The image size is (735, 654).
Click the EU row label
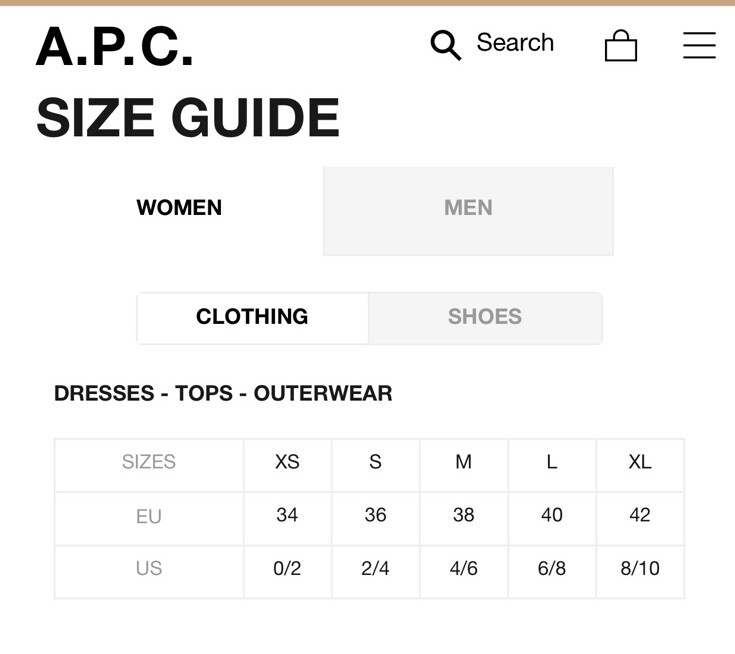pyautogui.click(x=149, y=517)
